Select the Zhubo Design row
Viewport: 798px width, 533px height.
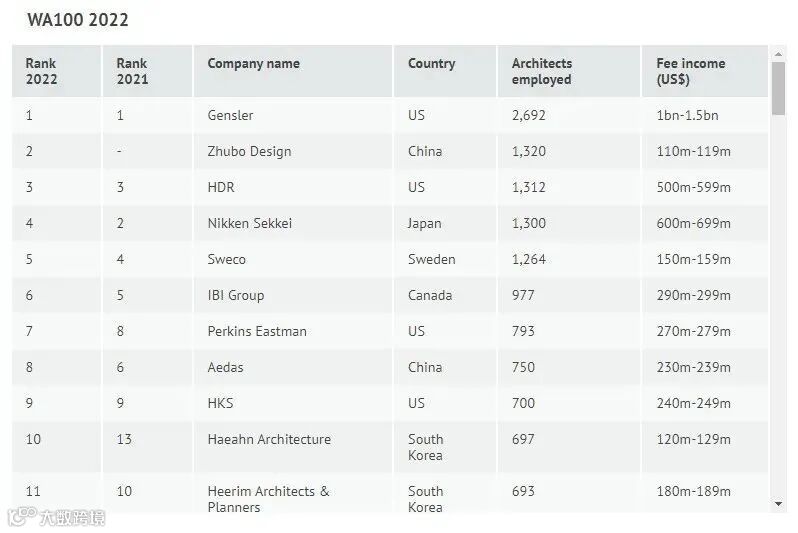pos(390,151)
